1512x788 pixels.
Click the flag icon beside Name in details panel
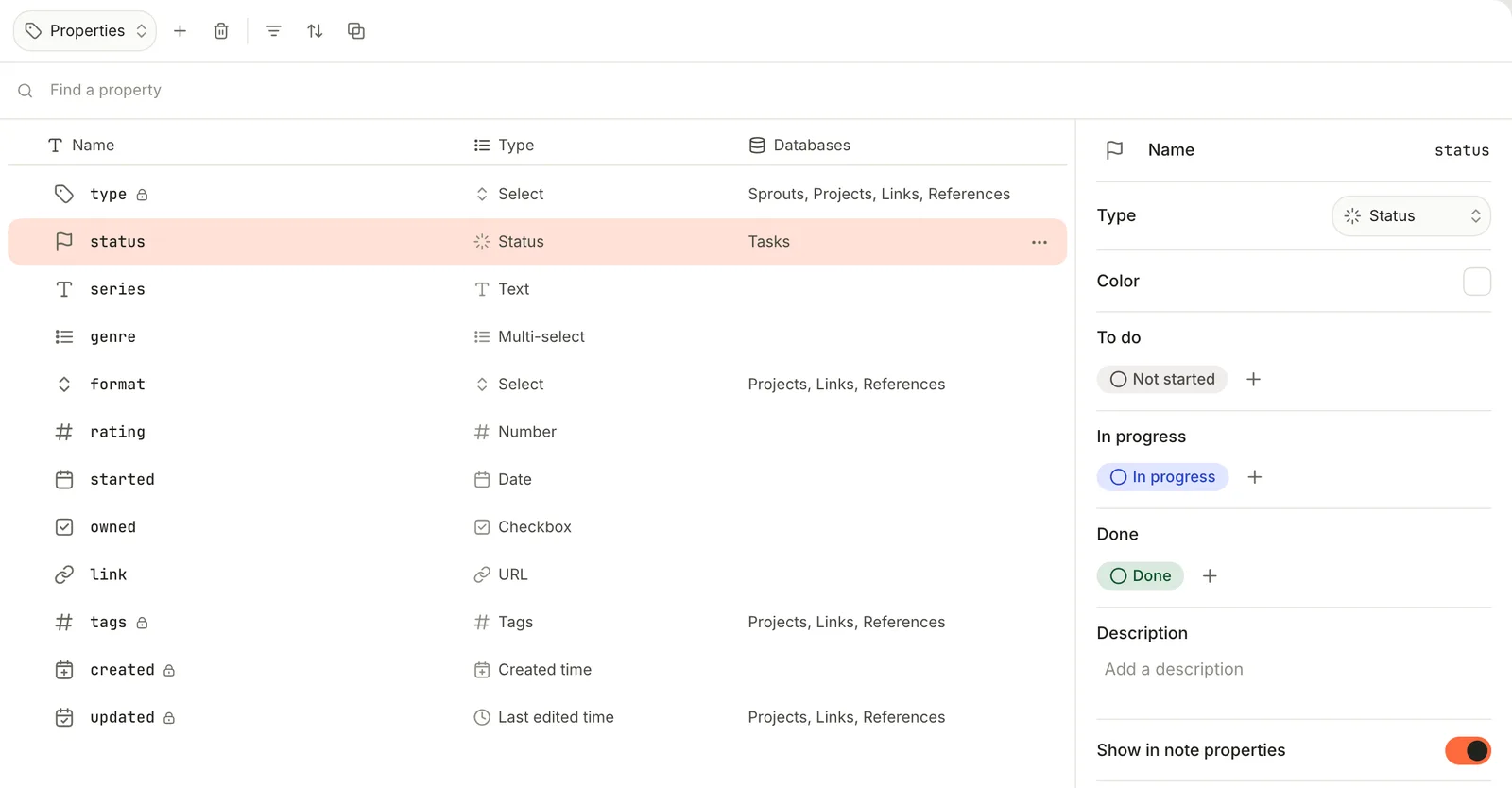click(1115, 150)
